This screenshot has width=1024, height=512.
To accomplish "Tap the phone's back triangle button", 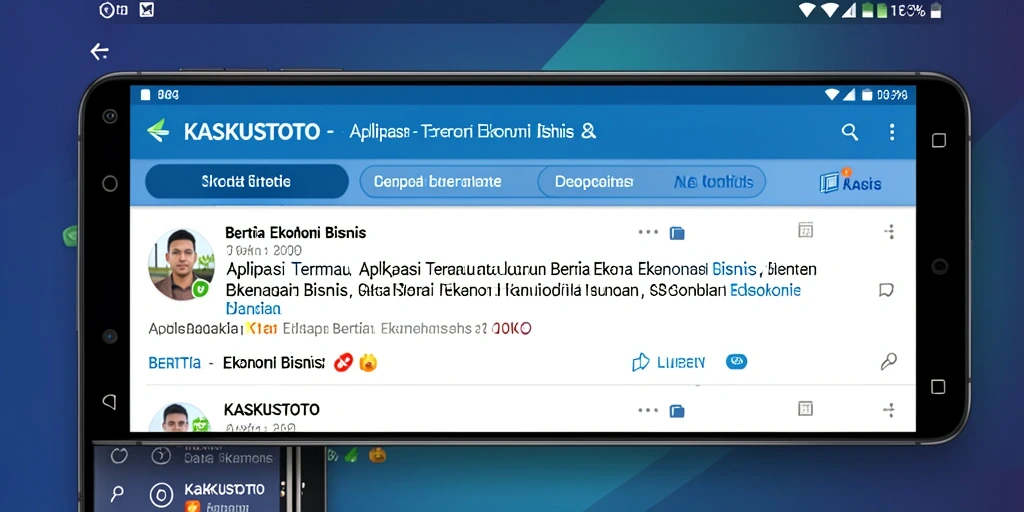I will coord(110,400).
